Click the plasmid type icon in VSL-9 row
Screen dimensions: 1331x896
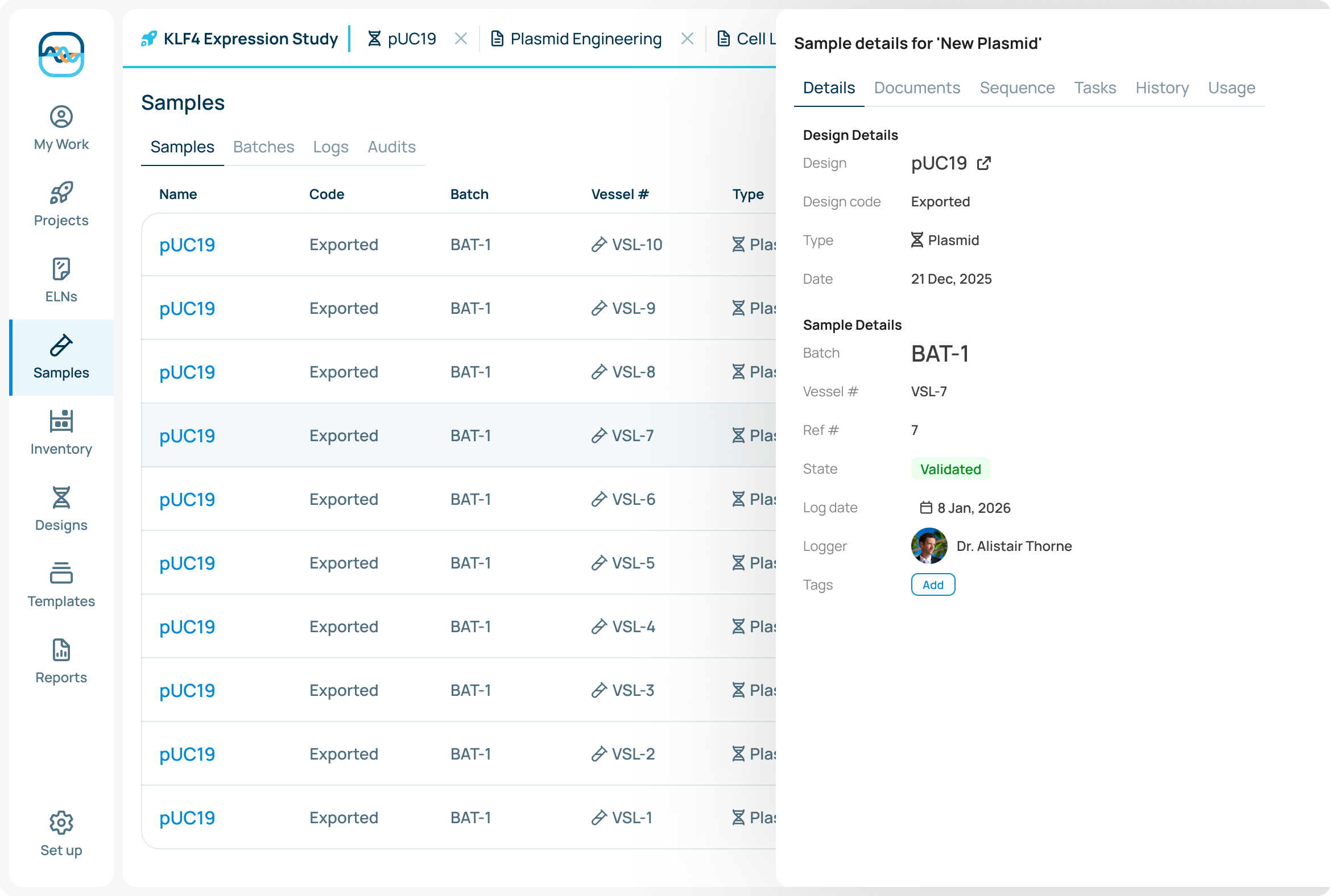(x=739, y=309)
